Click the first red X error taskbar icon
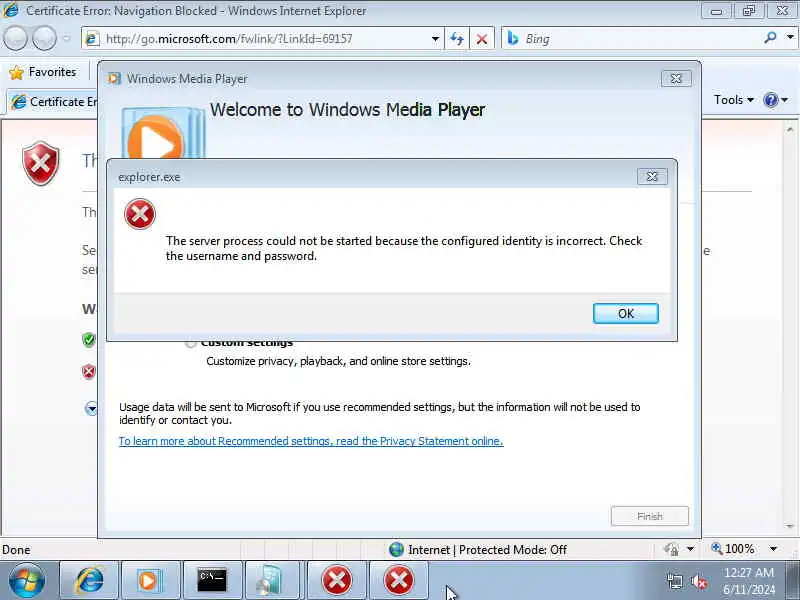The image size is (800, 600). tap(336, 580)
